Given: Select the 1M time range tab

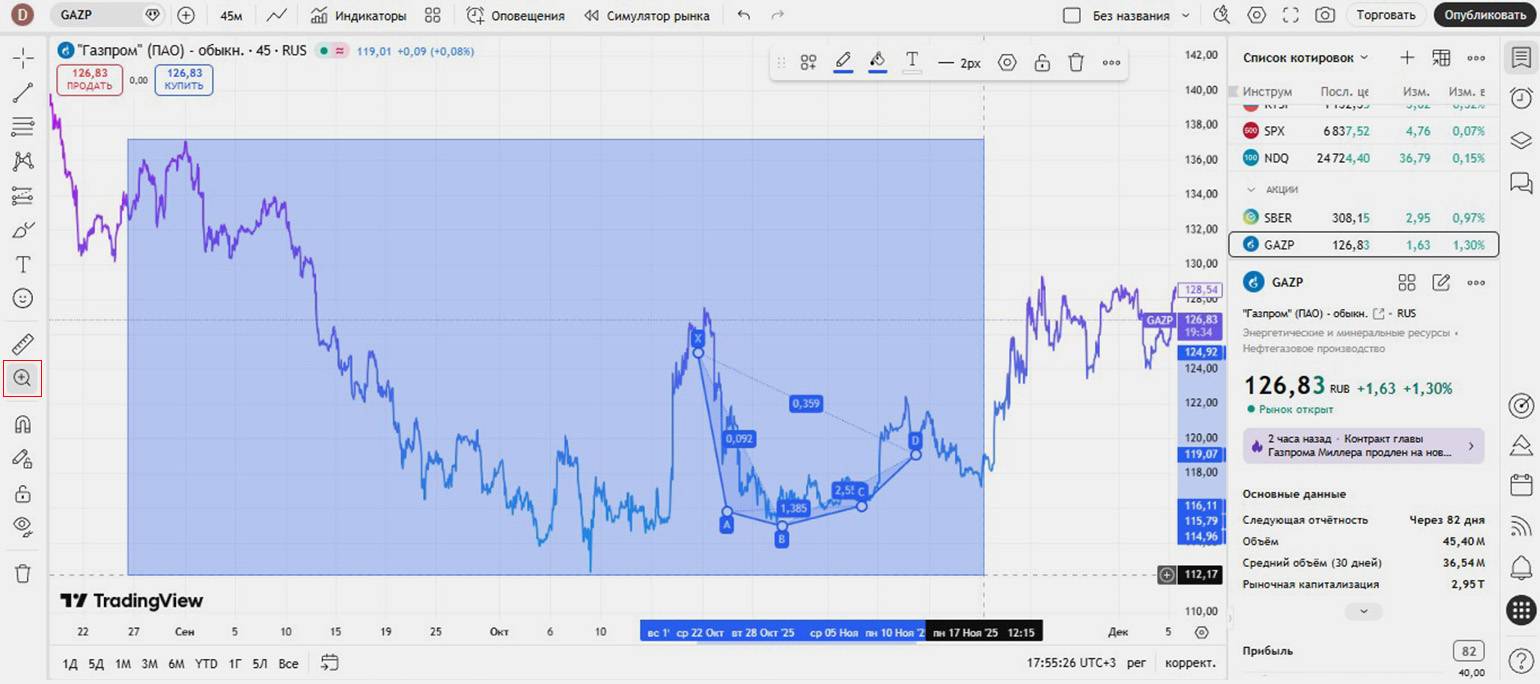Looking at the screenshot, I should [123, 663].
